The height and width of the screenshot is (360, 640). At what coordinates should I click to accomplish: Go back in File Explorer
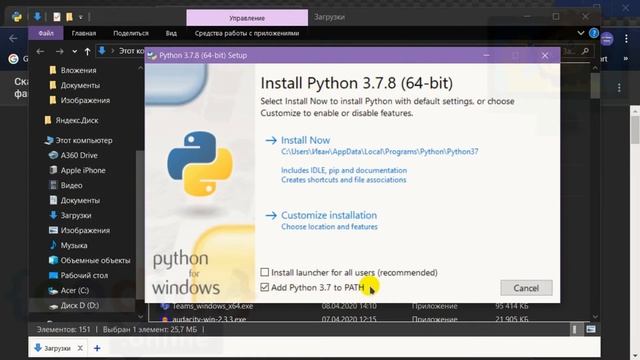40,51
